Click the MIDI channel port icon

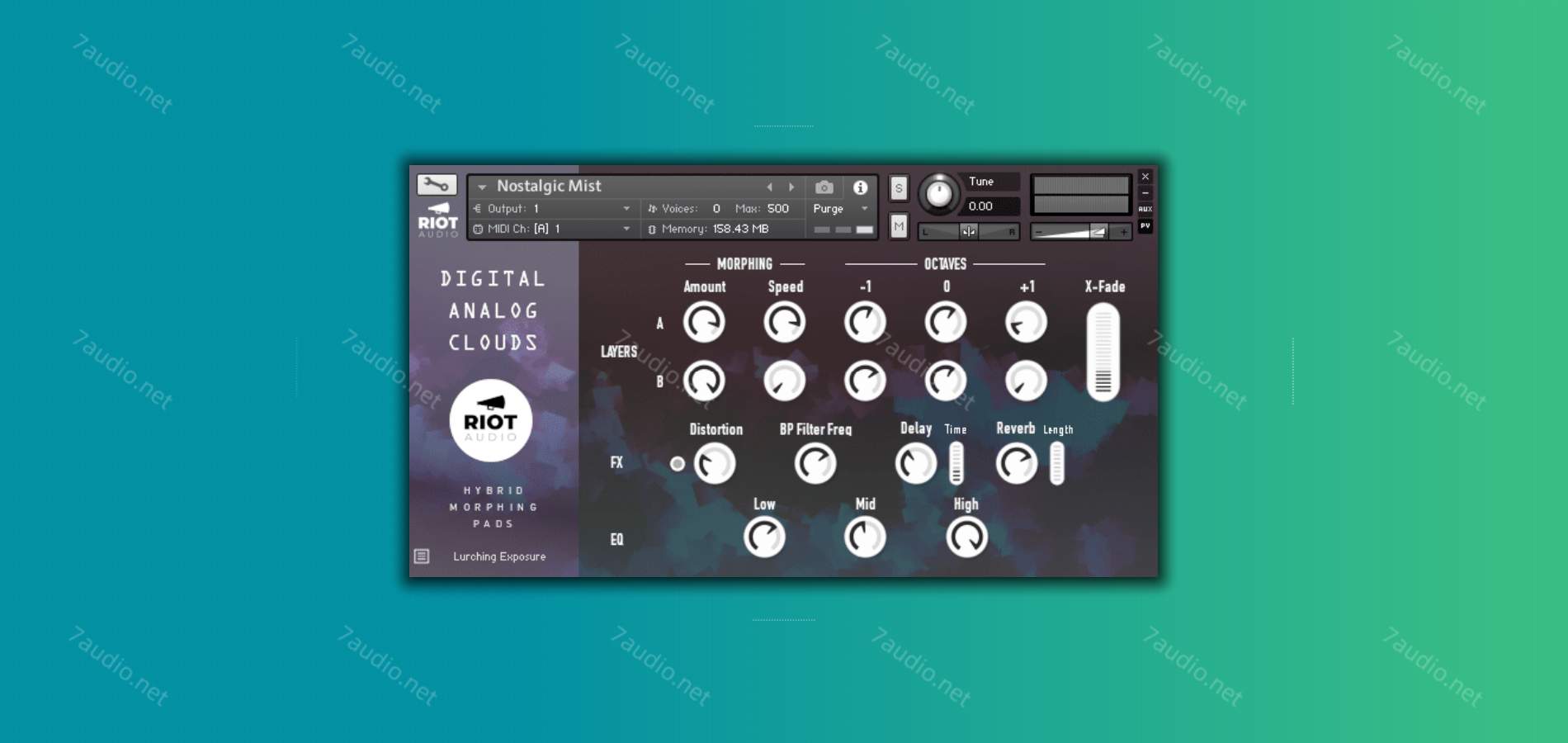coord(478,229)
